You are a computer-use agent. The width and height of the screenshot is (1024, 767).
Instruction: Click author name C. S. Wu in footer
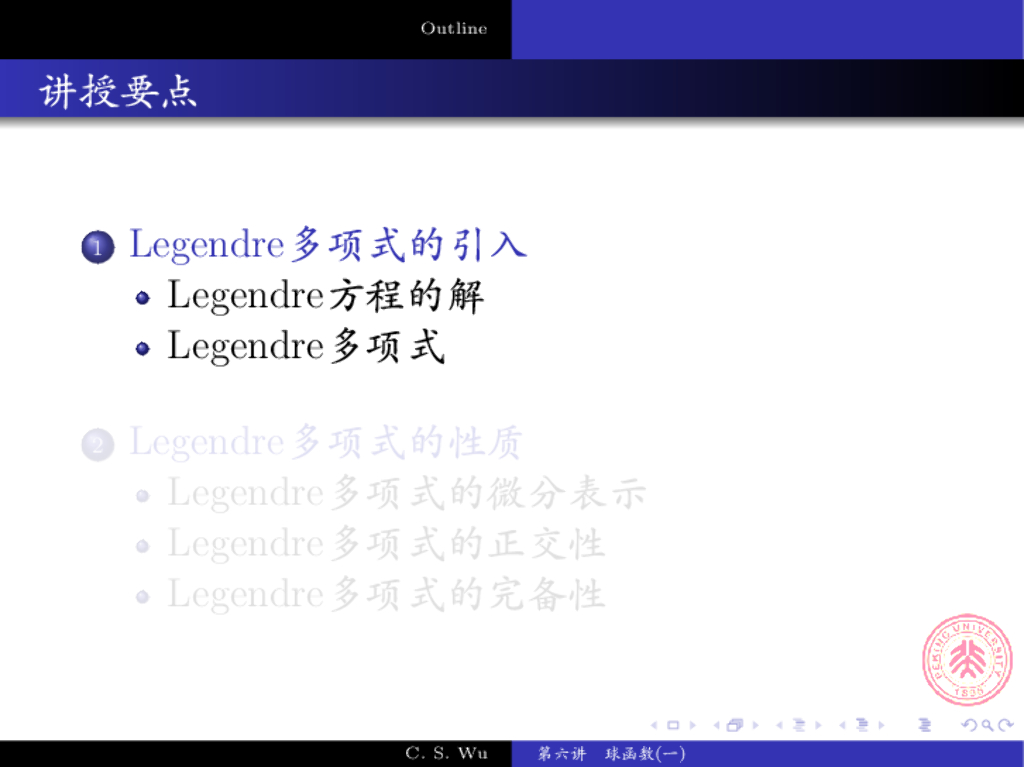coord(446,753)
